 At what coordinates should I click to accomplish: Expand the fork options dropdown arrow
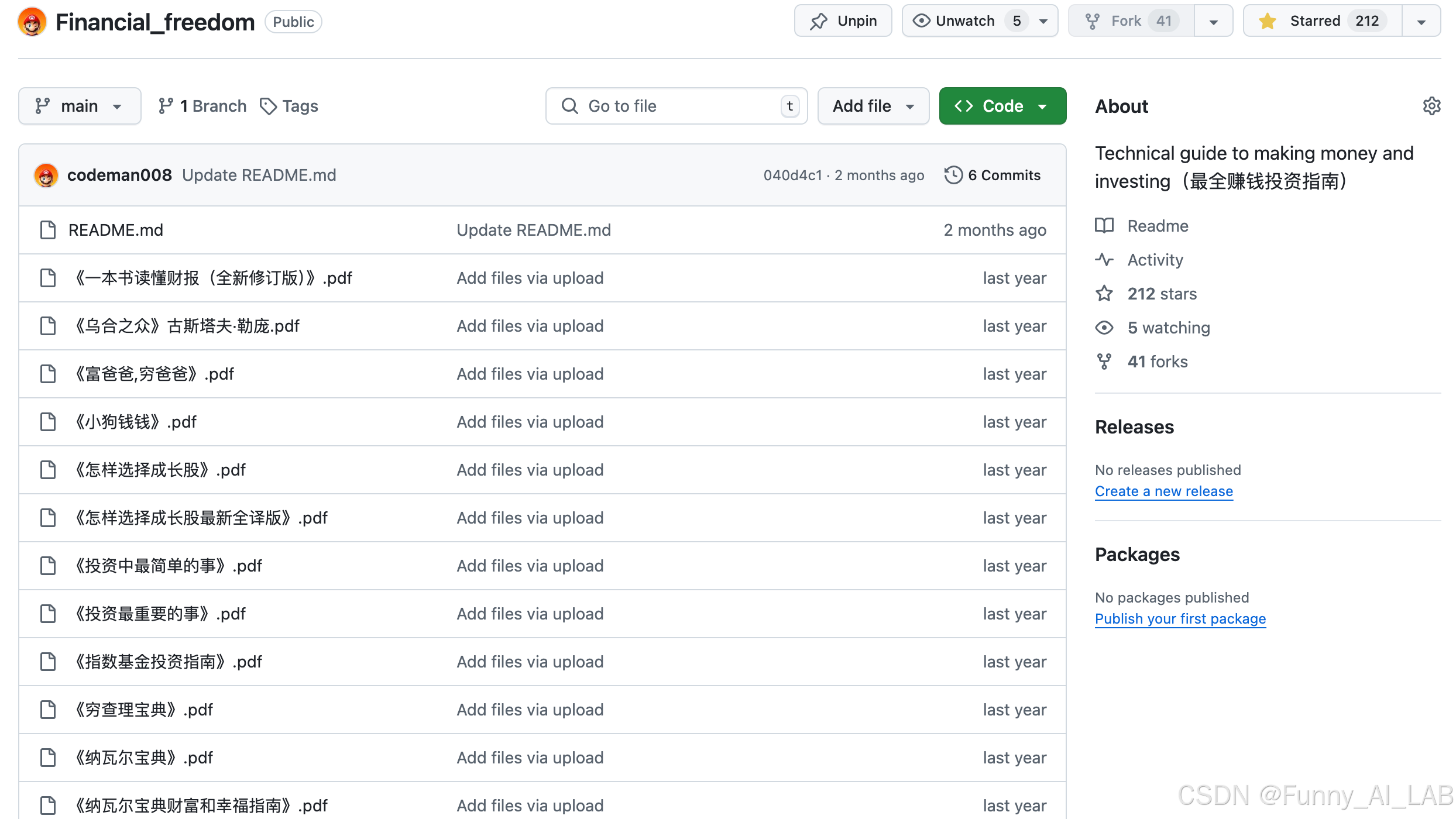1213,22
